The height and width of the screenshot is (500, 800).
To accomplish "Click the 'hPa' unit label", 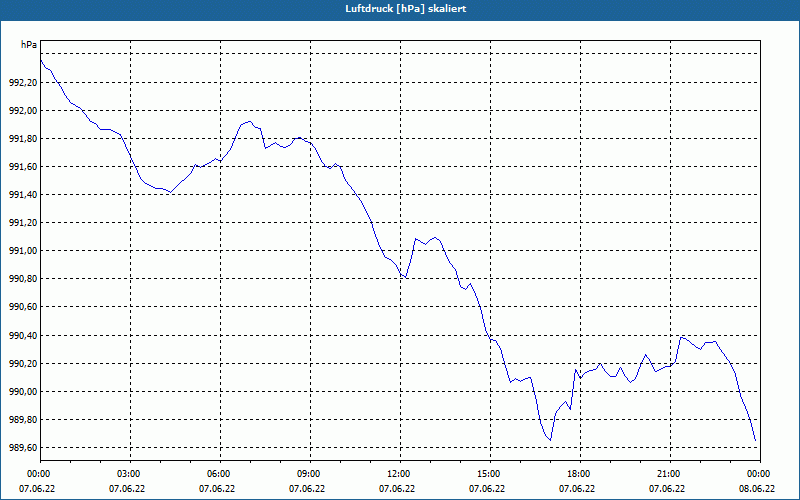I will point(29,45).
